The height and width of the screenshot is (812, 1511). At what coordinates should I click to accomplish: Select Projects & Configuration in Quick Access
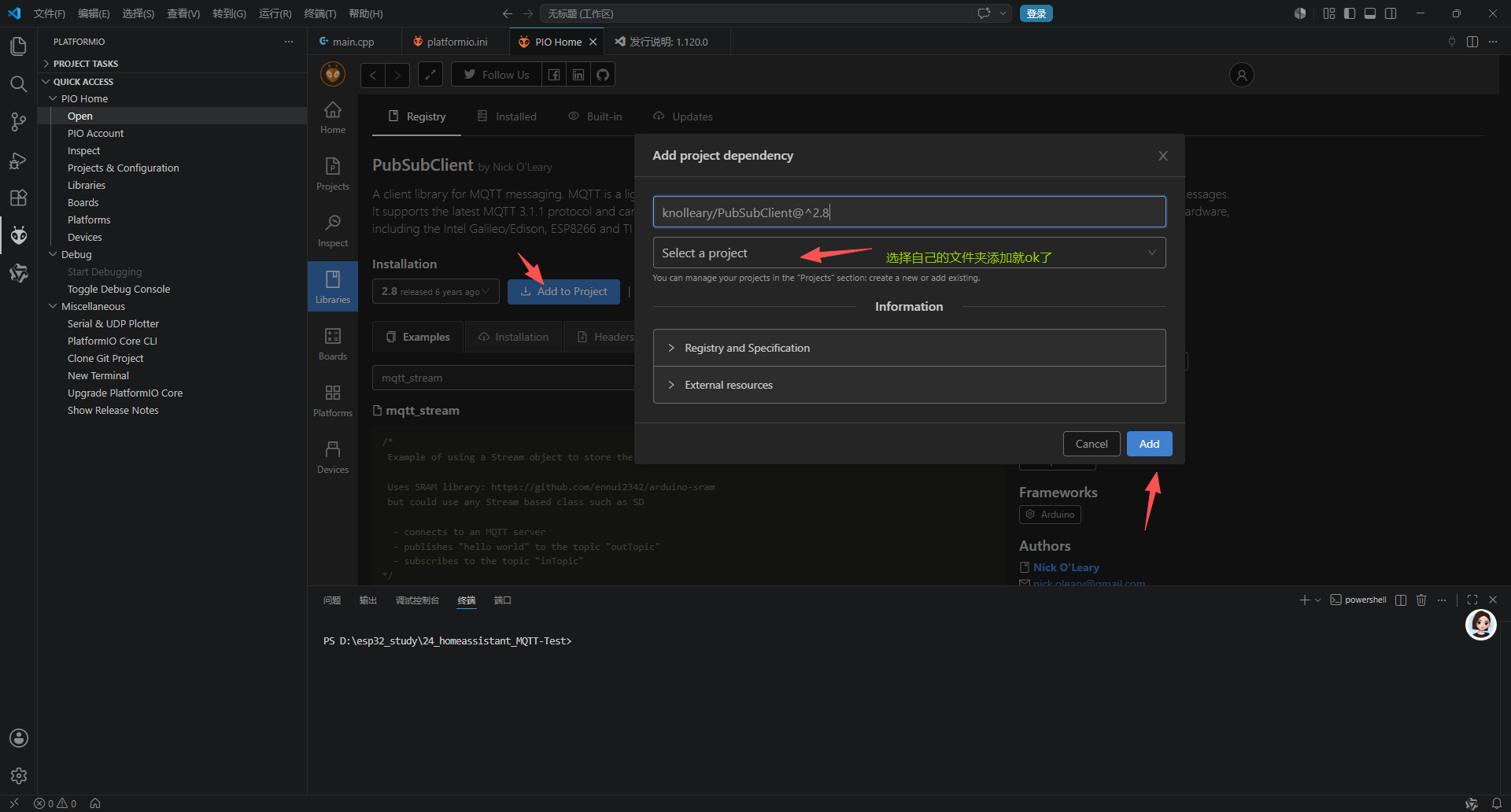click(123, 168)
